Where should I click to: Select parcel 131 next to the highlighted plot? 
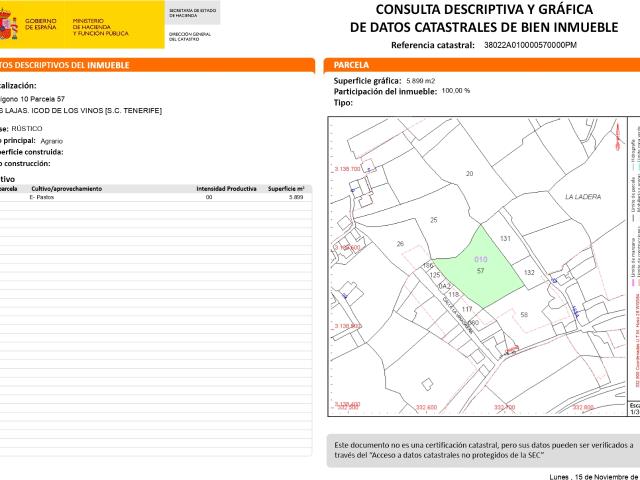505,239
